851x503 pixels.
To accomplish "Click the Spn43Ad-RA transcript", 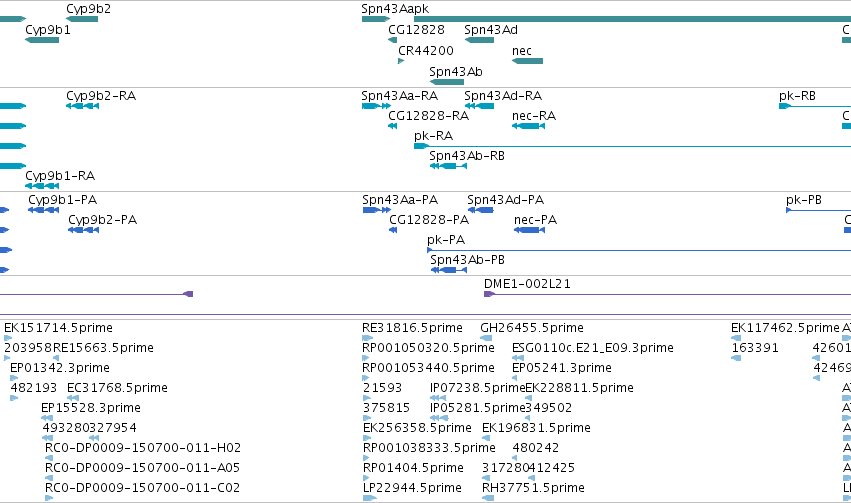I will coord(479,106).
